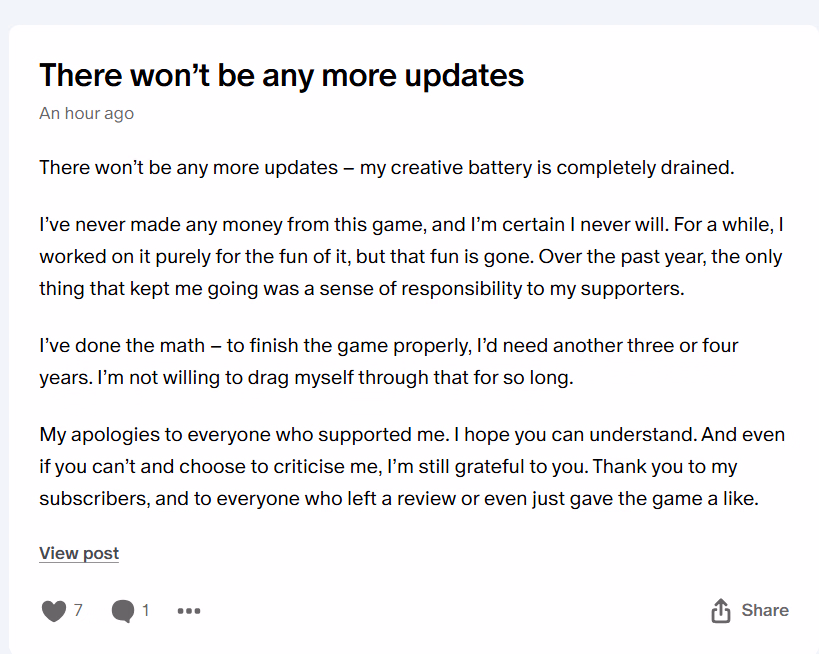Click the word 'supporters' ending the second paragraph
The image size is (819, 654).
(631, 289)
